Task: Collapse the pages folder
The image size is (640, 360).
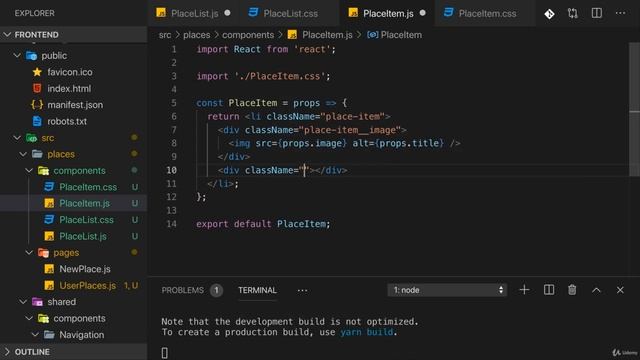Action: click(x=29, y=253)
